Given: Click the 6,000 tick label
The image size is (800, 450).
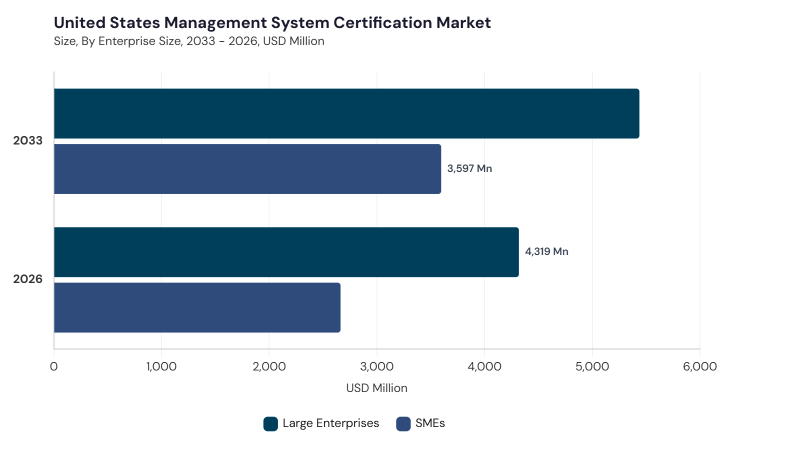Looking at the screenshot, I should click(x=700, y=366).
